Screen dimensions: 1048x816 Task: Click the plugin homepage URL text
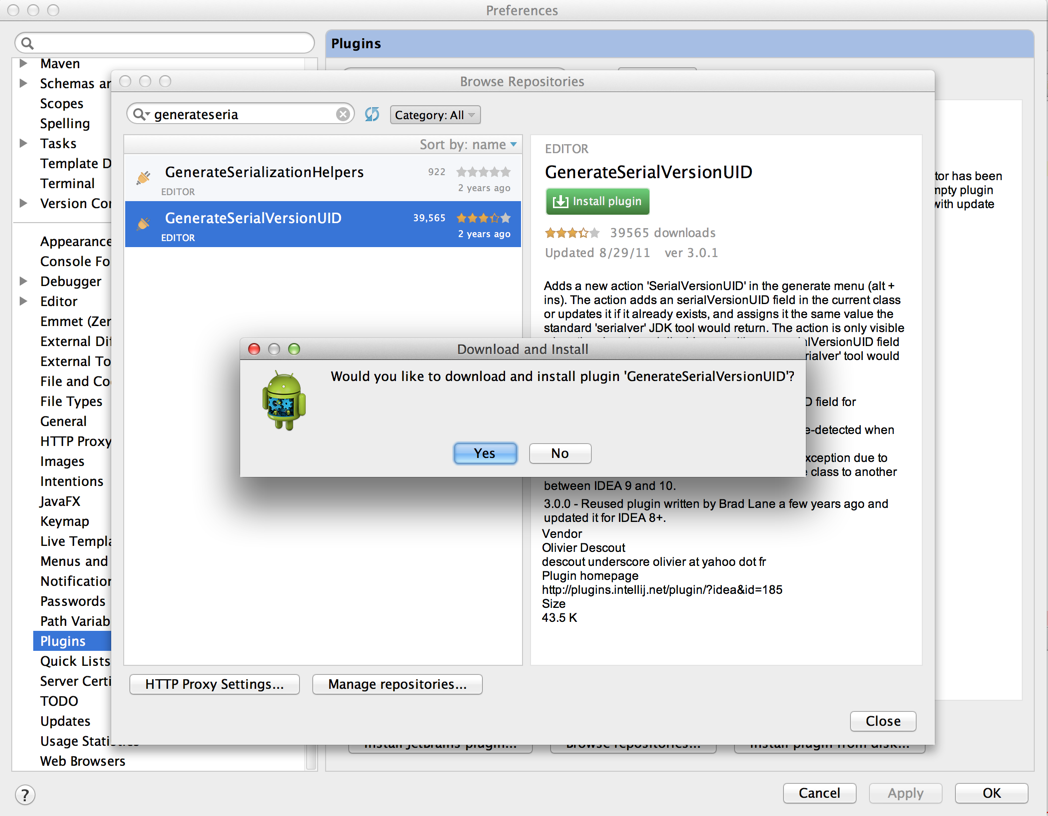(662, 589)
